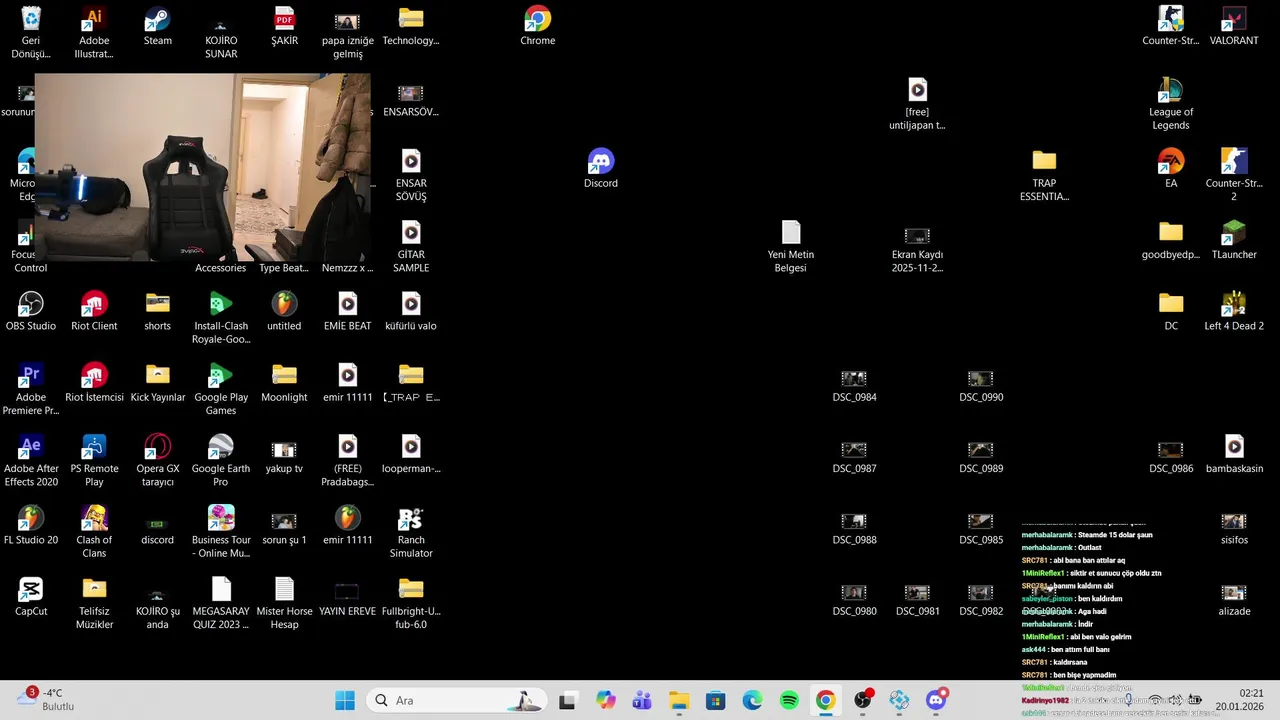Open the Recycle Bin (Geri Dönüşü...) icon
1280x720 pixels.
(x=31, y=32)
